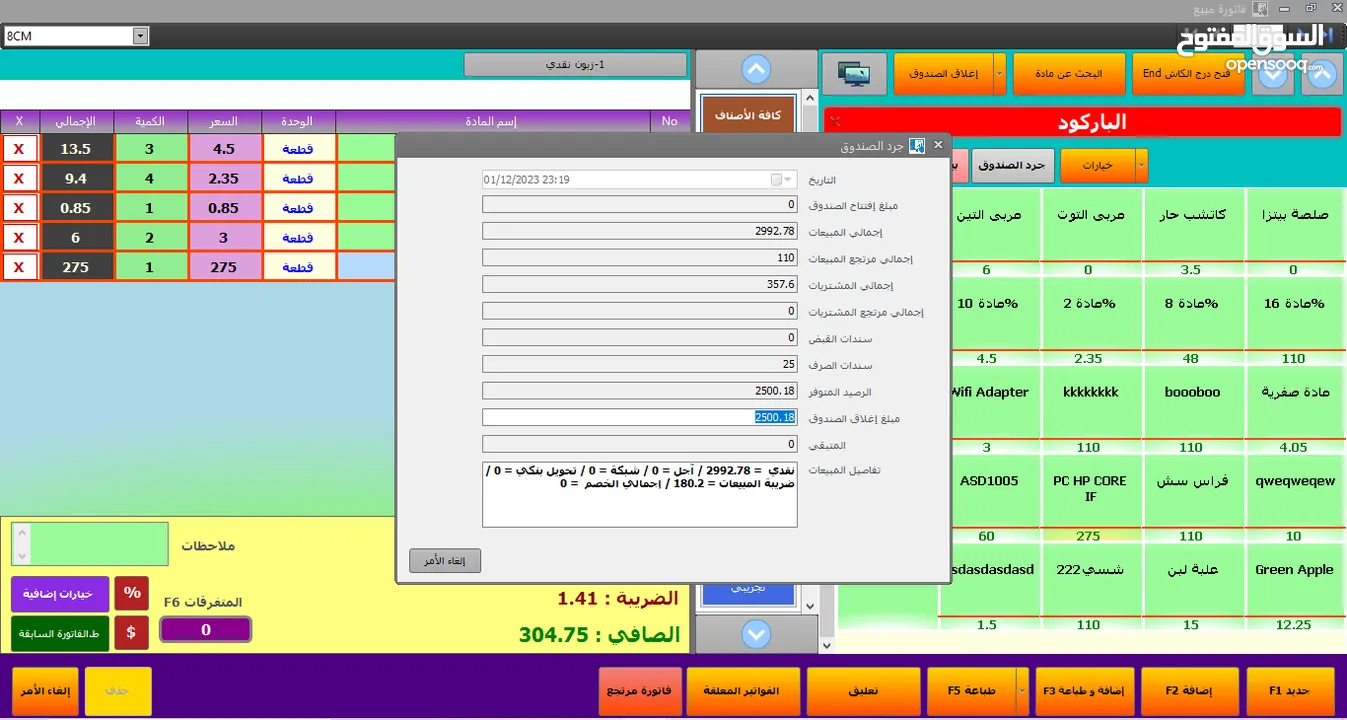1347x720 pixels.
Task: Click the down arrow in the ملاحظات notes box
Action: point(21,555)
